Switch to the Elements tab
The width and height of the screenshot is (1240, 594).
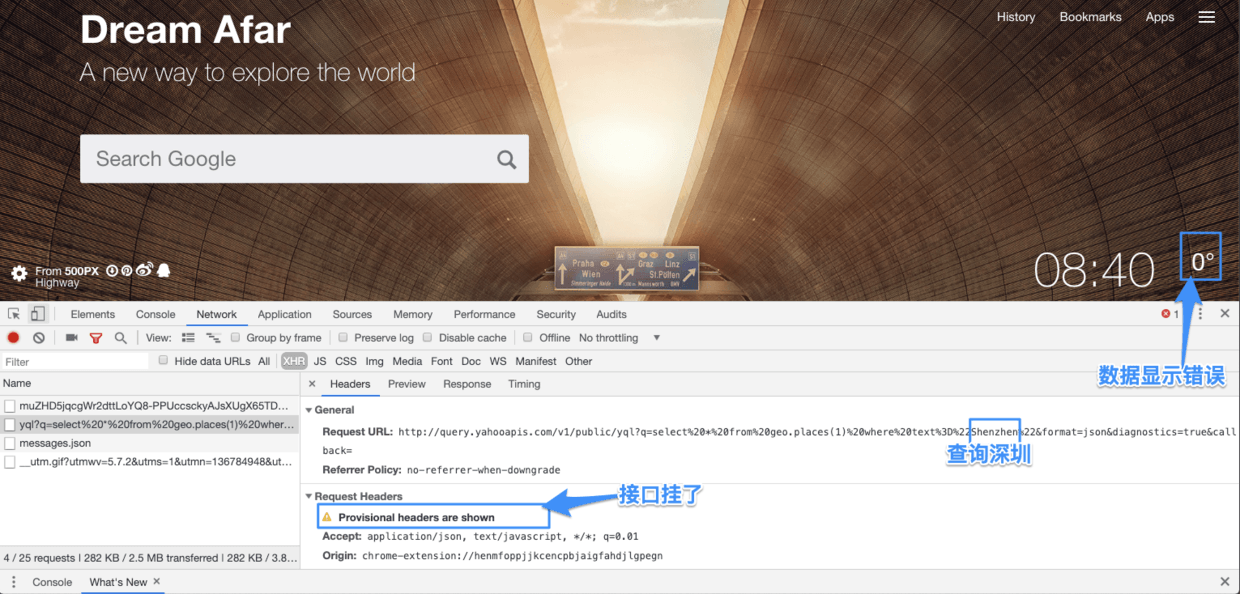tap(93, 314)
